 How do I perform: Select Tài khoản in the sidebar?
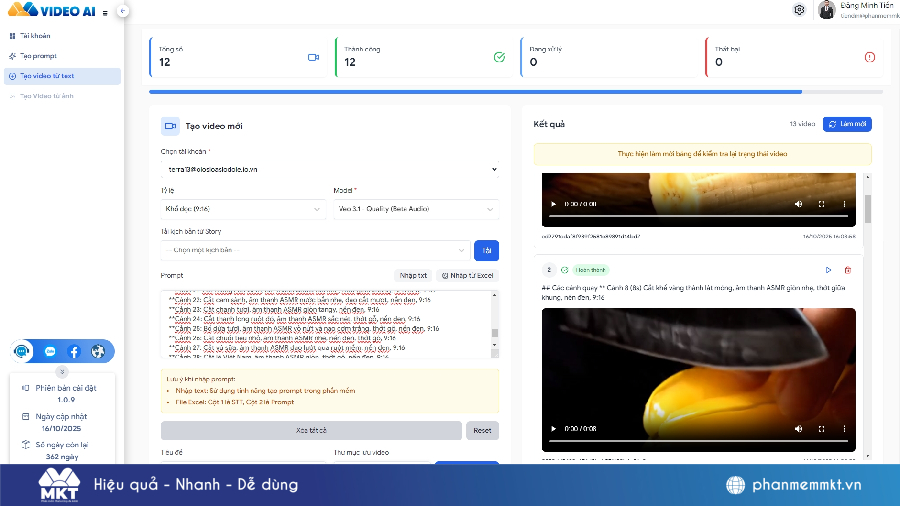coord(35,36)
